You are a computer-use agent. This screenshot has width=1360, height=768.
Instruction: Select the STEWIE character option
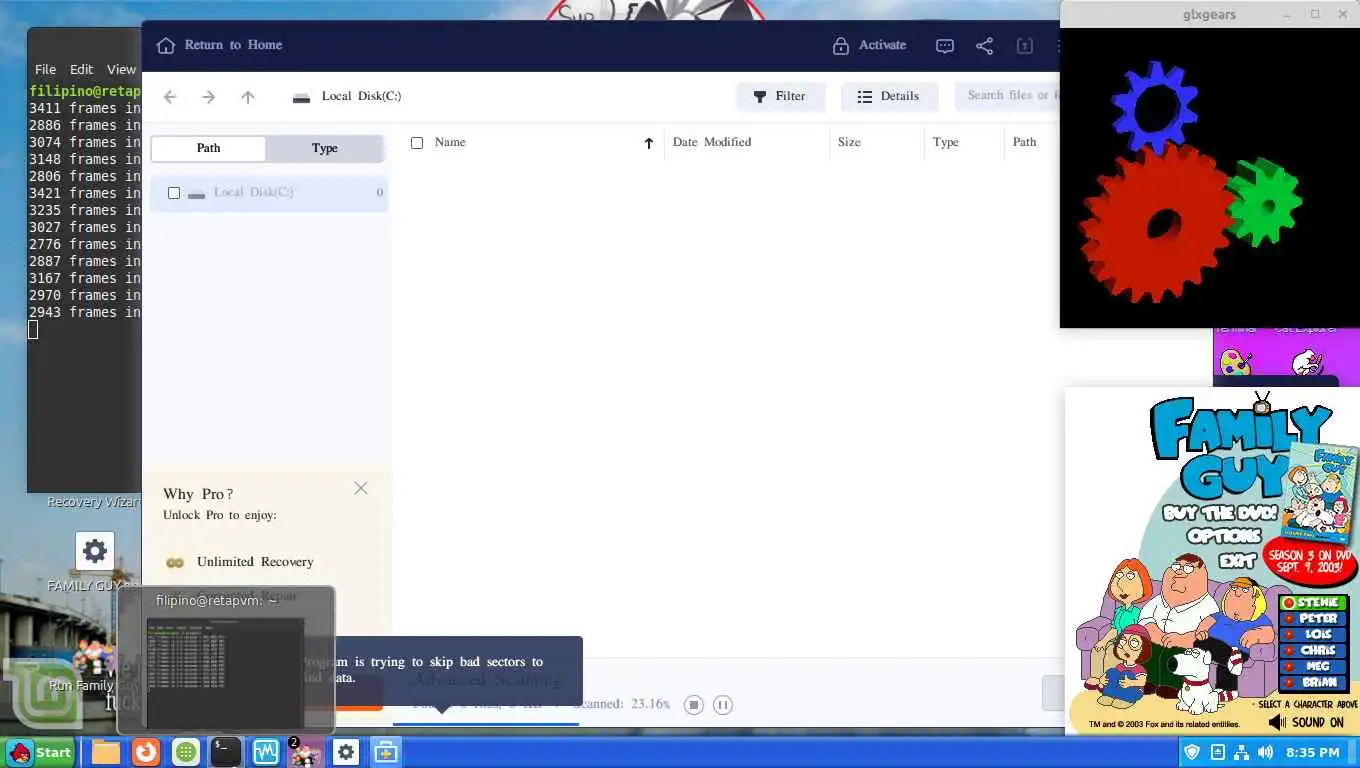1314,603
